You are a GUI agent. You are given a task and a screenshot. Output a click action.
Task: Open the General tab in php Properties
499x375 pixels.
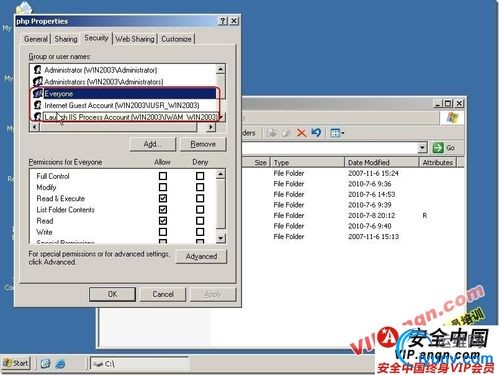click(35, 39)
